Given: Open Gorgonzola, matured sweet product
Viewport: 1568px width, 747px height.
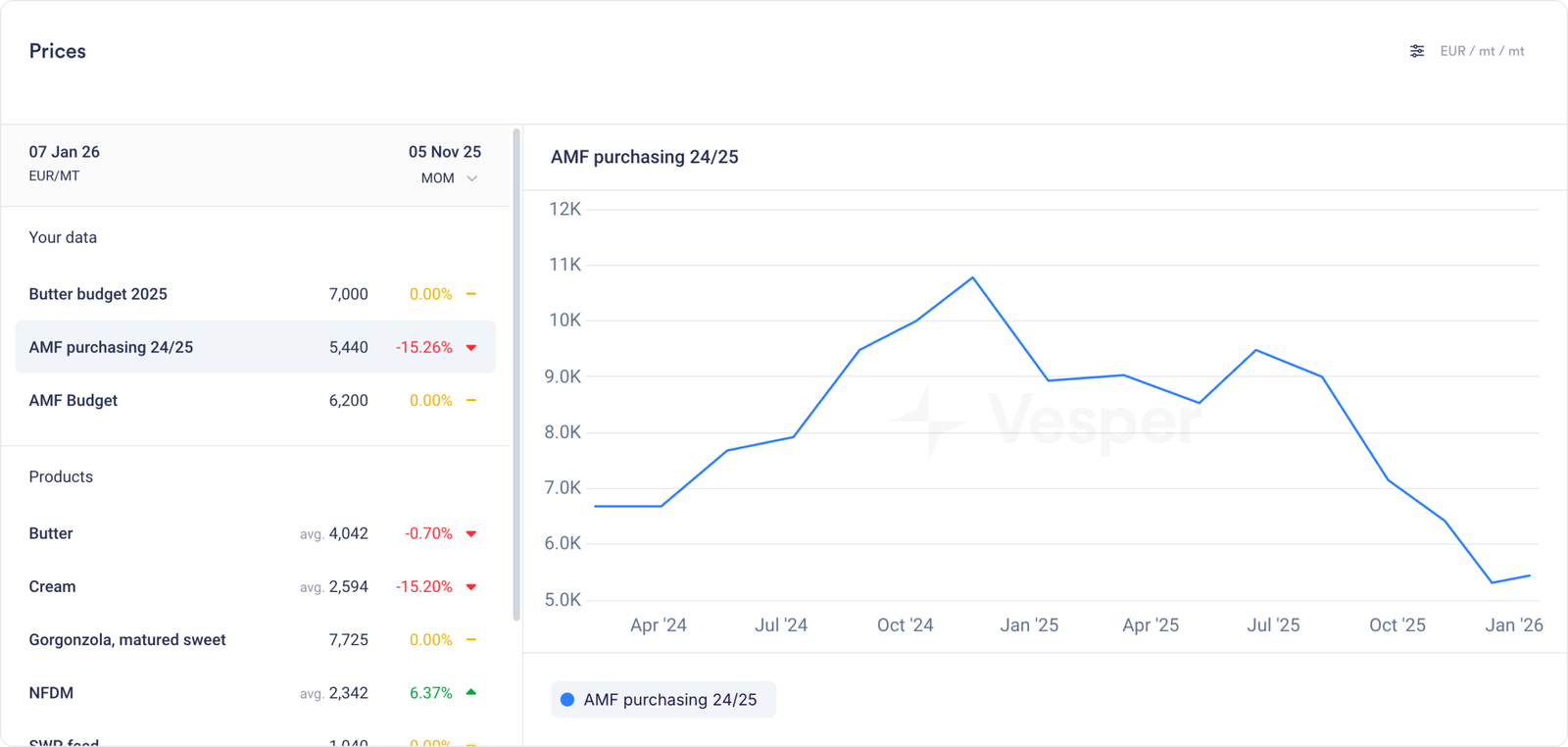Looking at the screenshot, I should click(127, 639).
